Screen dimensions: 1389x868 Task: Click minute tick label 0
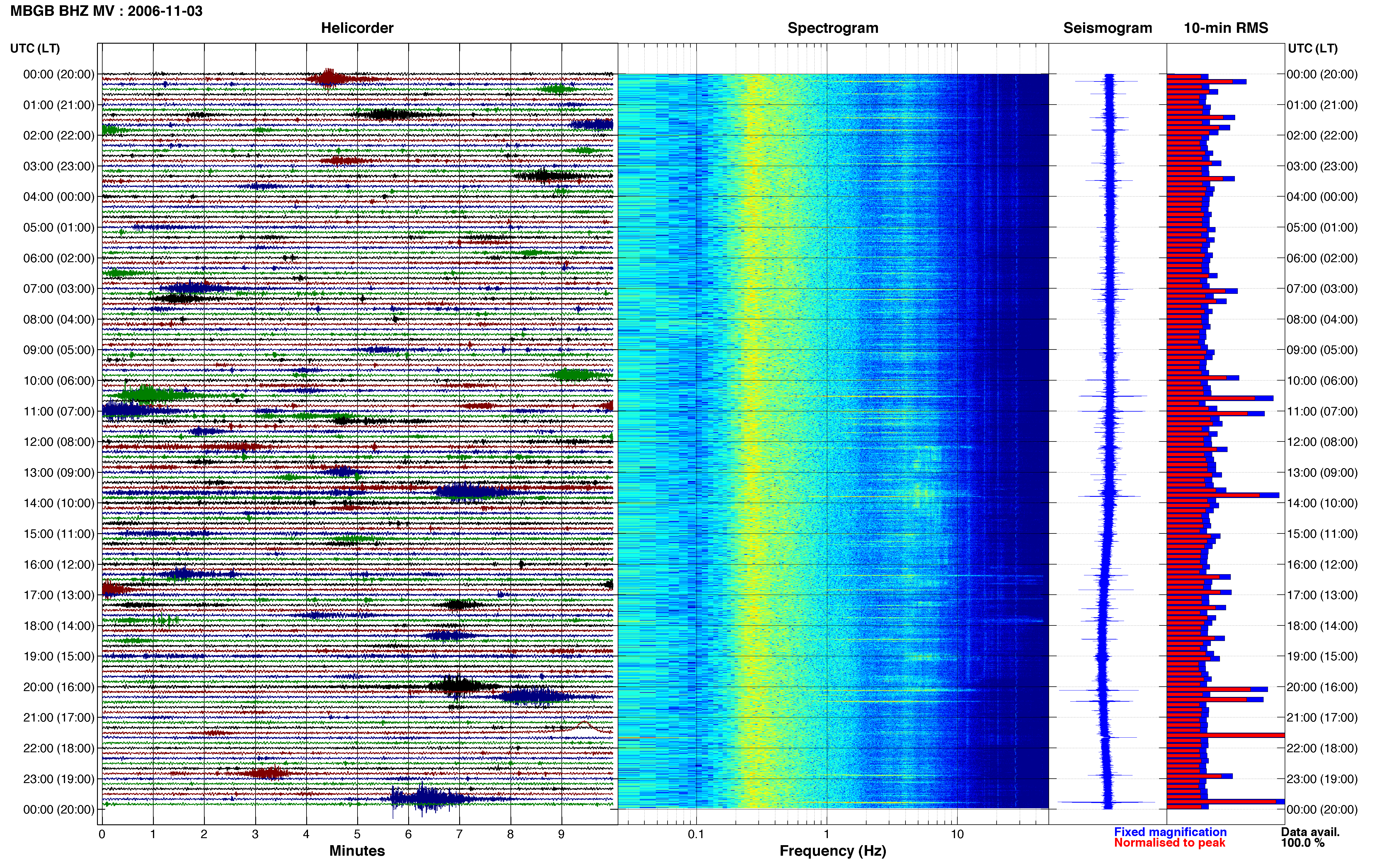point(102,834)
